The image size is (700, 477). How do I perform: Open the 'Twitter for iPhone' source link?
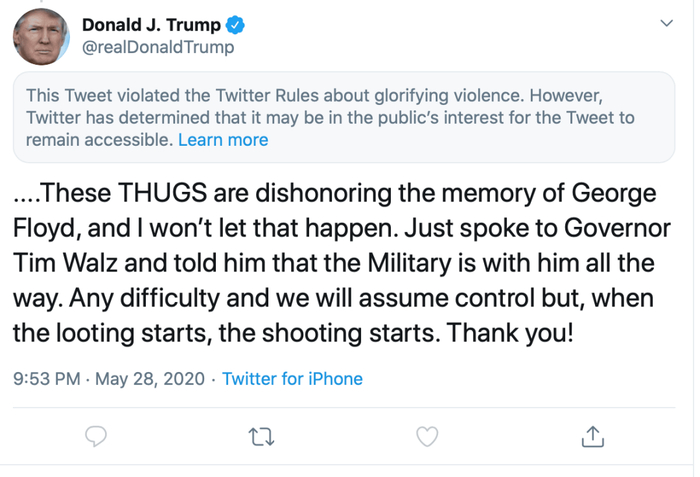[x=292, y=379]
